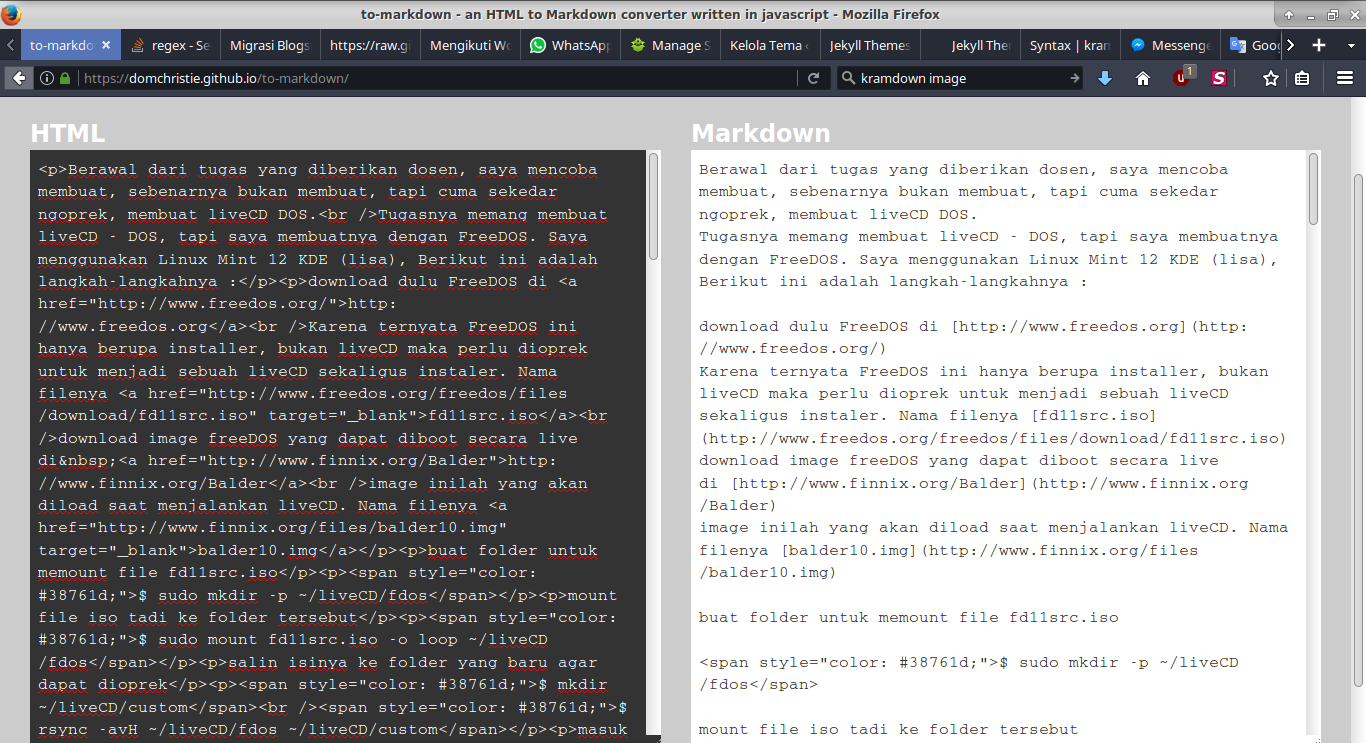Open the Firefox hamburger menu
The width and height of the screenshot is (1366, 743).
1345,78
